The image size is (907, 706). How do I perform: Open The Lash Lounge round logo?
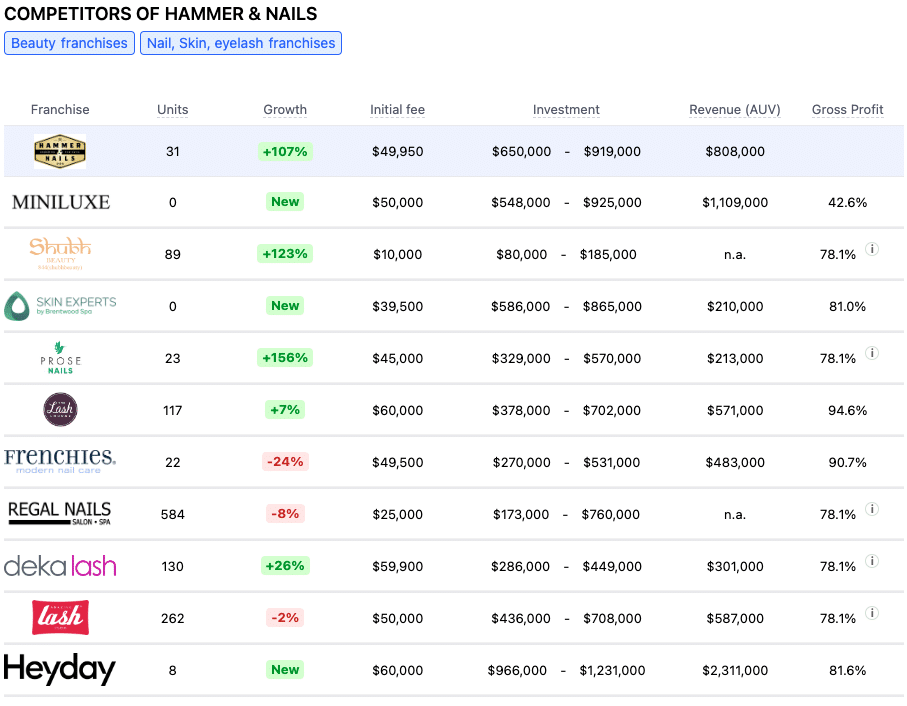coord(60,410)
